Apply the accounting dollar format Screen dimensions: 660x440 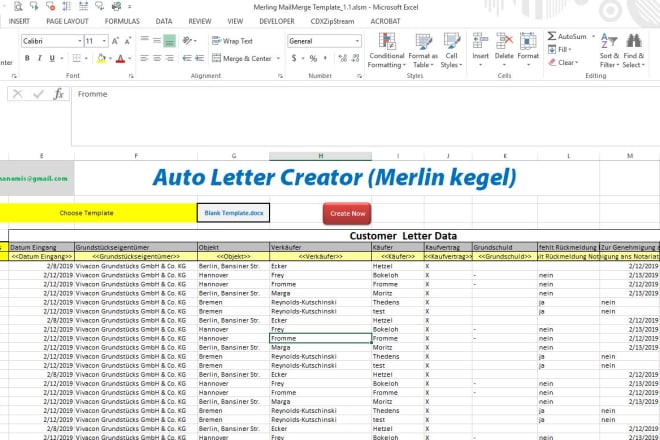(294, 58)
